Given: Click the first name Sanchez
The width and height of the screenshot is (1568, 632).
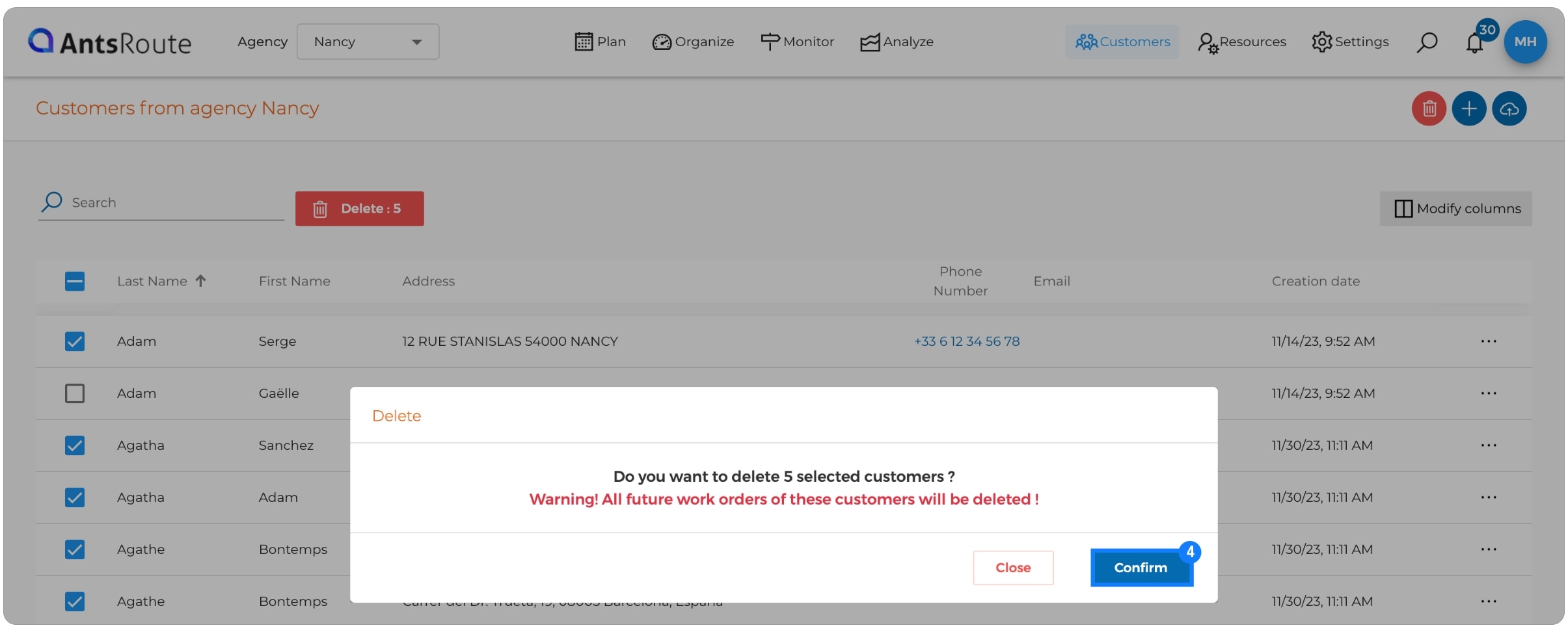Looking at the screenshot, I should click(286, 445).
